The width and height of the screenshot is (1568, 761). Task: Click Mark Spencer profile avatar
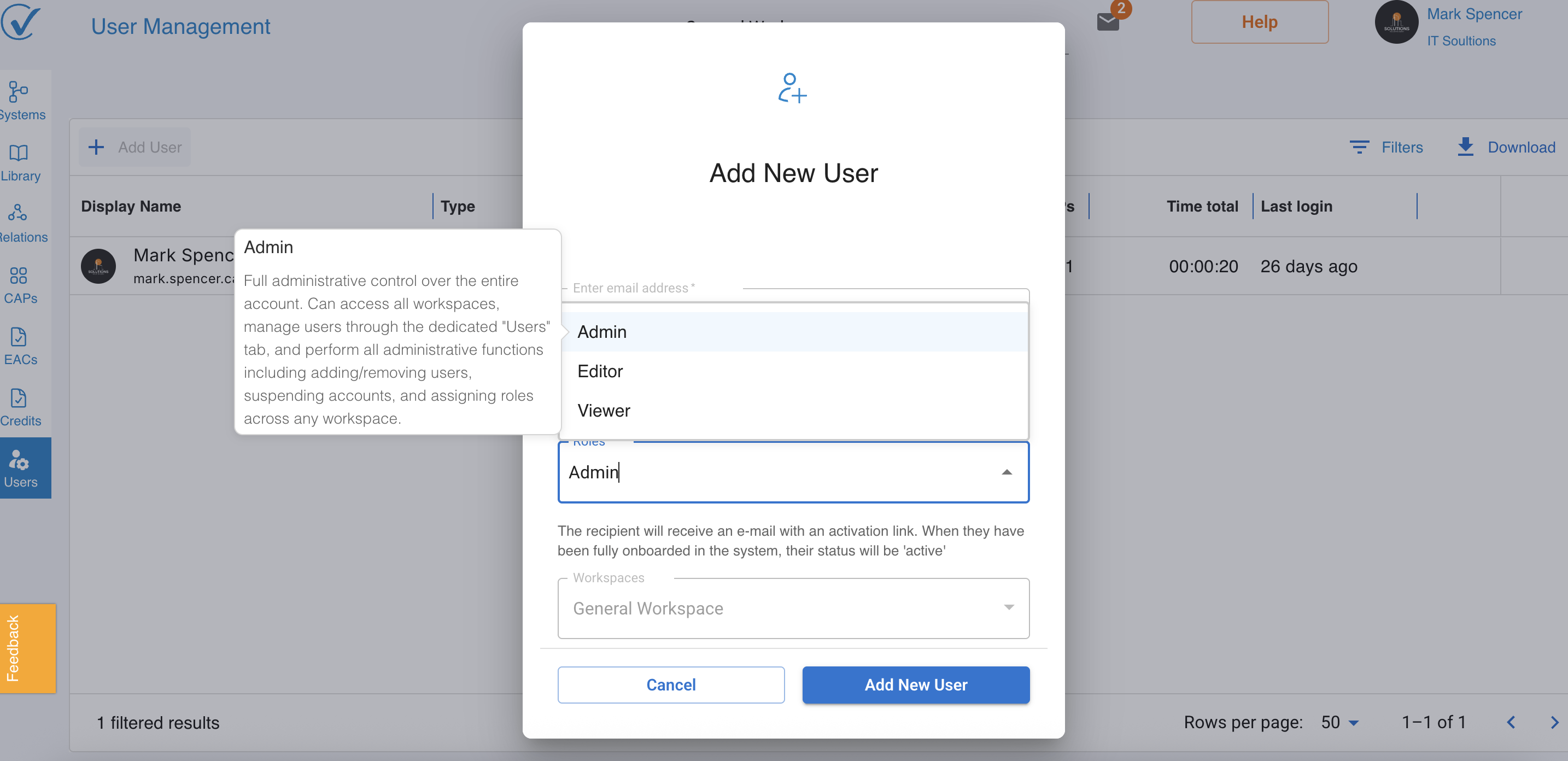[x=1396, y=22]
